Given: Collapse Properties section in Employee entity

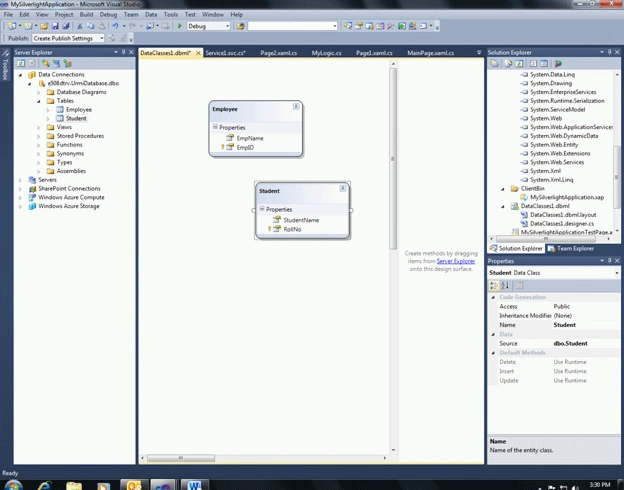Looking at the screenshot, I should (x=215, y=127).
